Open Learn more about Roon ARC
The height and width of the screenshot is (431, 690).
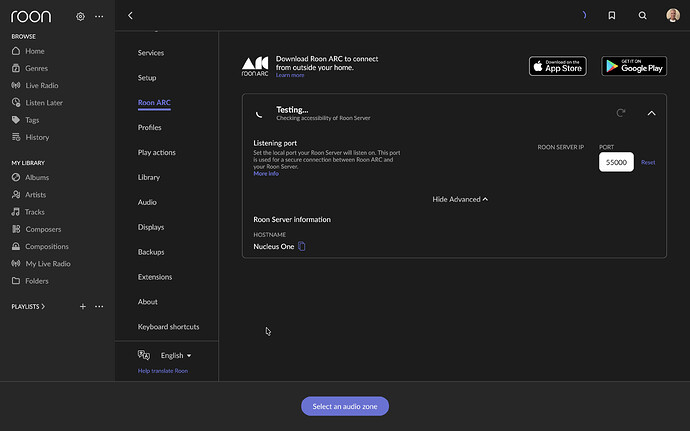tap(290, 75)
